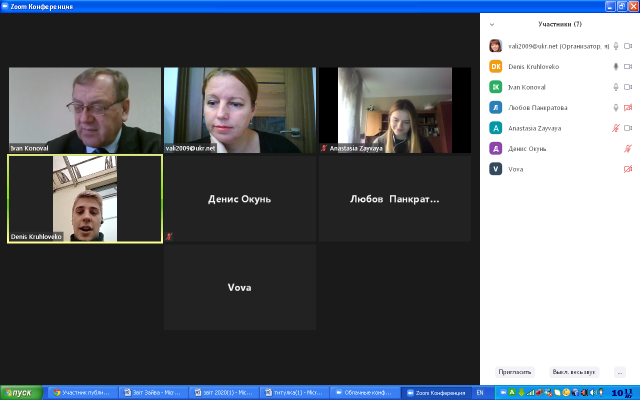Select the Любов Панкрат... placeholder tile
Screen dimensions: 640x400
coord(395,199)
